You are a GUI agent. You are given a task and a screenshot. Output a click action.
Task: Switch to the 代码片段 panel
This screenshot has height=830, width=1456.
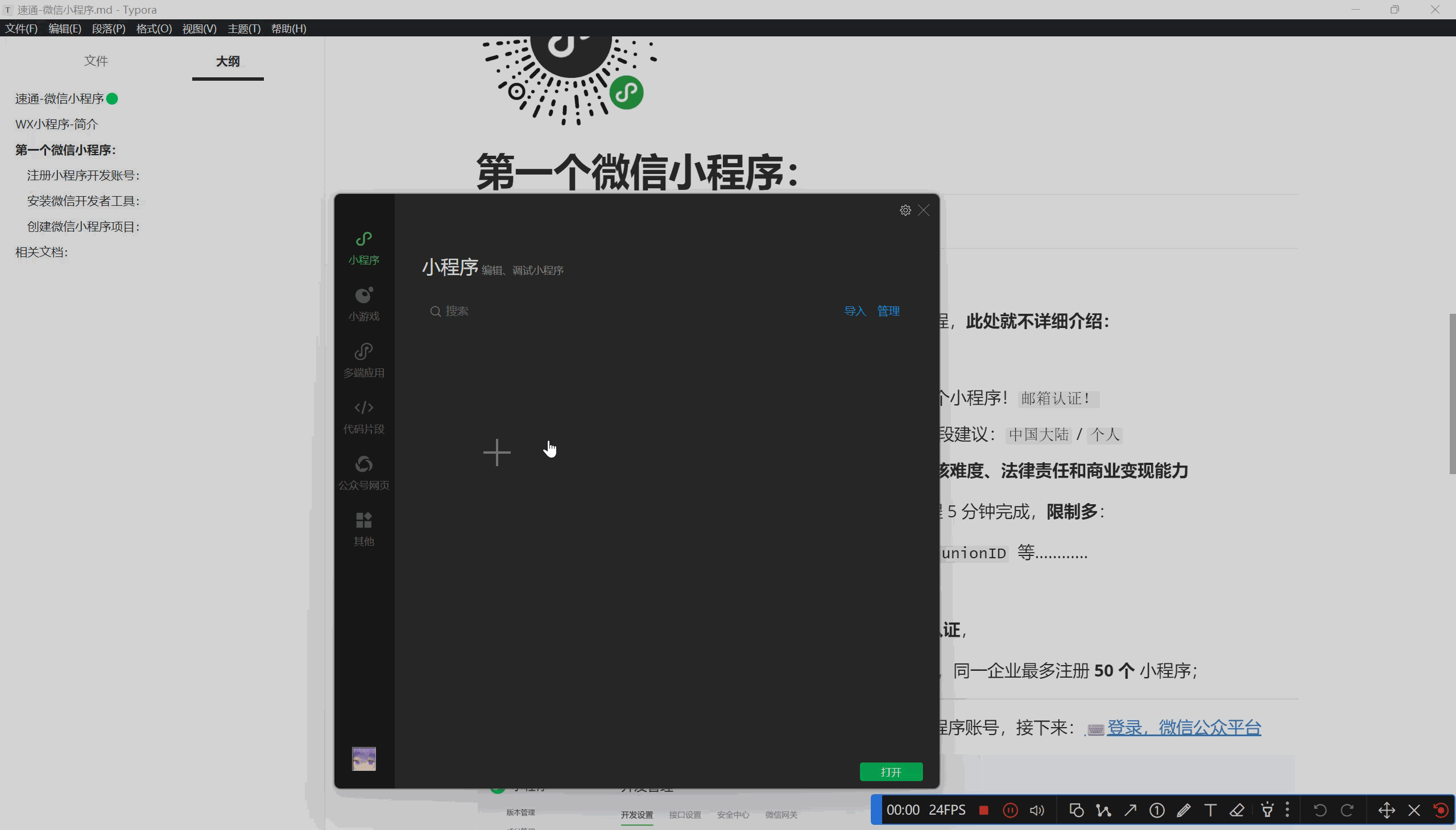point(363,416)
